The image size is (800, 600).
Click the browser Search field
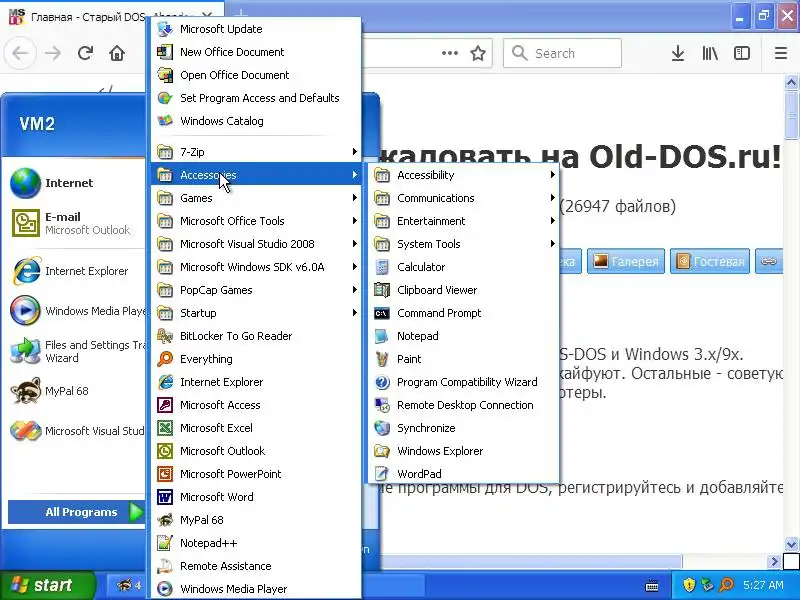coord(562,53)
